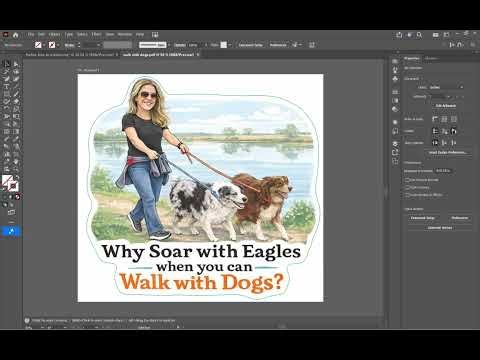Open the stroke weight dropdown in the control bar
The width and height of the screenshot is (480, 360).
click(x=98, y=45)
